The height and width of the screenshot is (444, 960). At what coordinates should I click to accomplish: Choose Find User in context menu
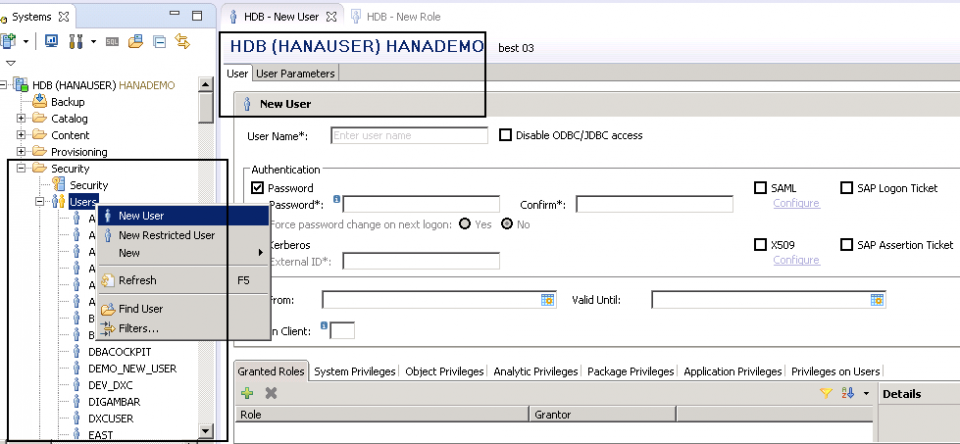click(x=183, y=309)
